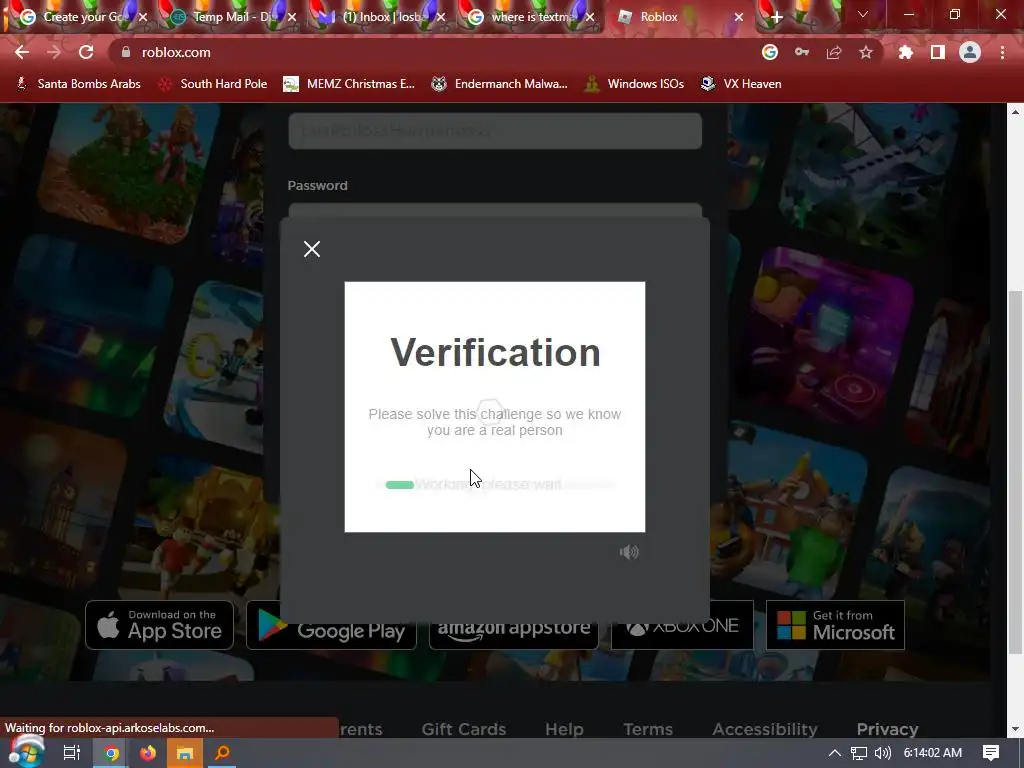Open the Help footer link

click(x=564, y=729)
